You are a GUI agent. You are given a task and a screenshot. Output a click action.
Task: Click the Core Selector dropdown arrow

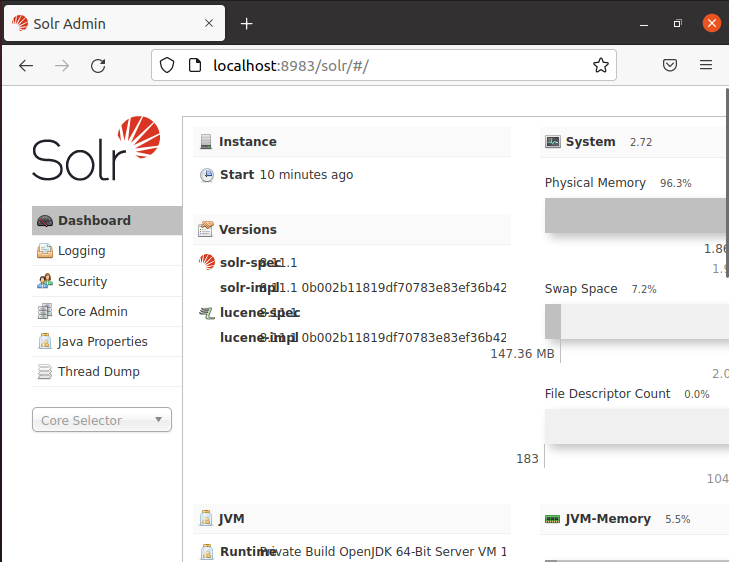point(159,419)
